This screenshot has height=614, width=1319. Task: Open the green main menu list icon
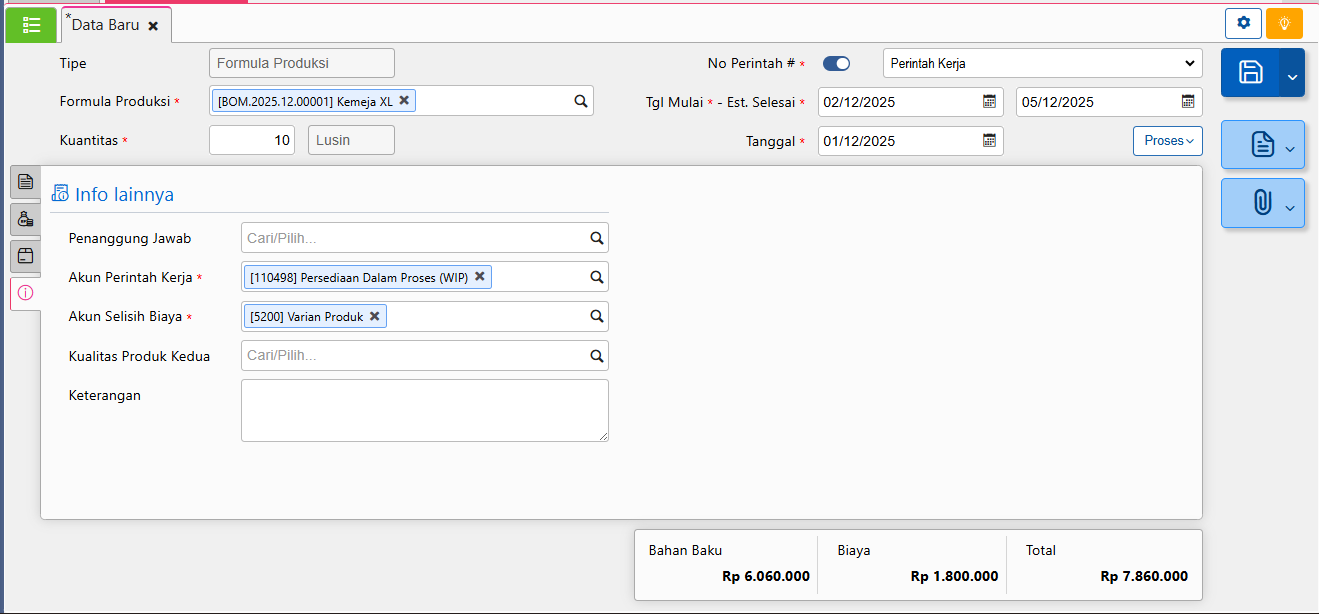(x=31, y=25)
